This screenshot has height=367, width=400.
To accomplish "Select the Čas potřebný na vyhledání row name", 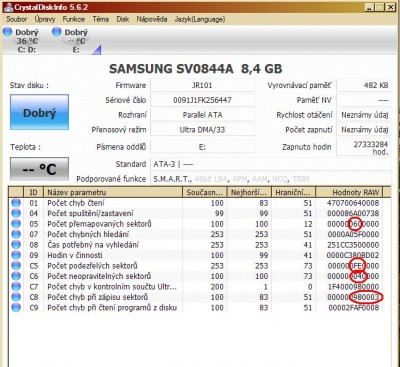I will click(x=93, y=245).
